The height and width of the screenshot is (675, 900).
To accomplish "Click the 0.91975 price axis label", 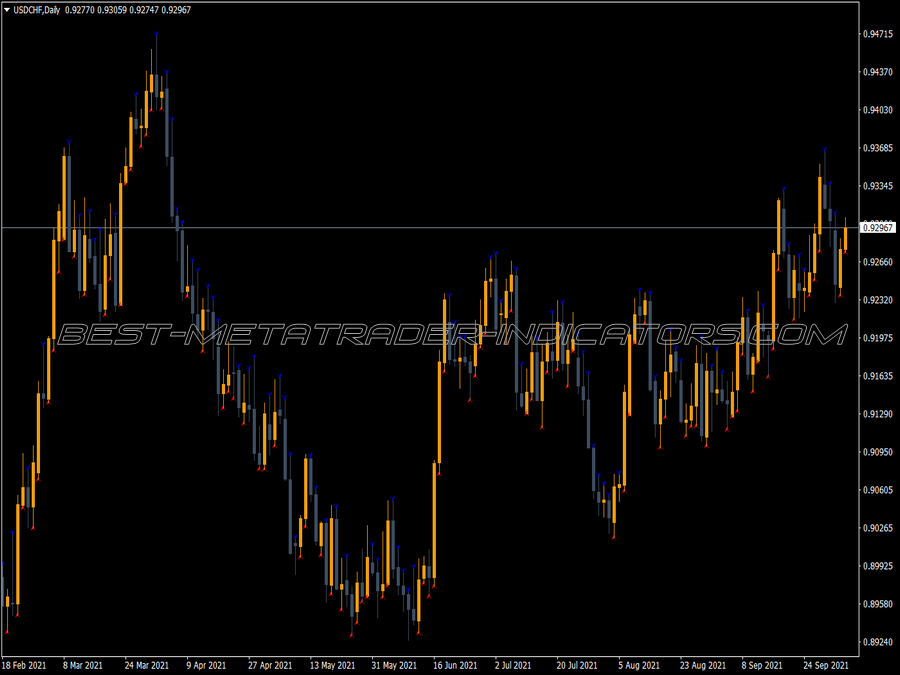I will coord(878,338).
